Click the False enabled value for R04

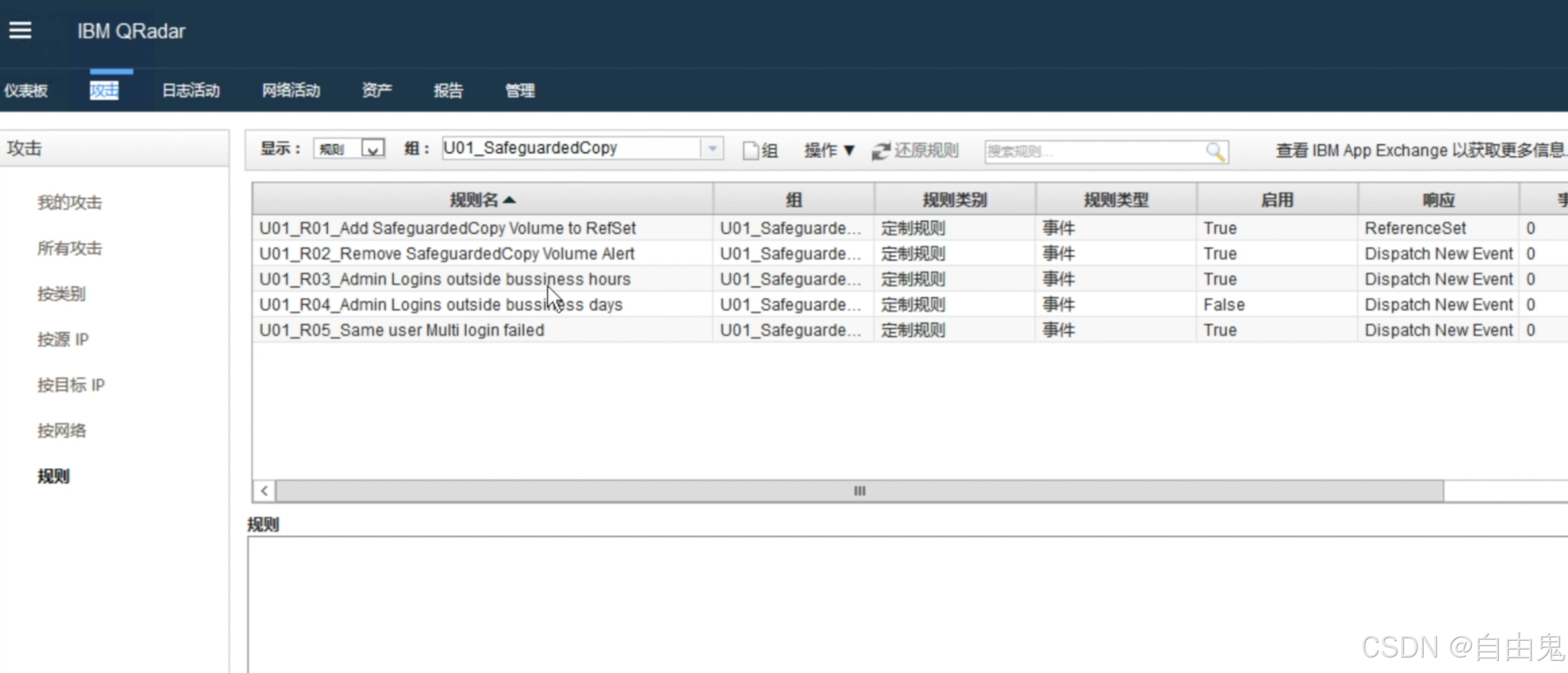pos(1224,305)
